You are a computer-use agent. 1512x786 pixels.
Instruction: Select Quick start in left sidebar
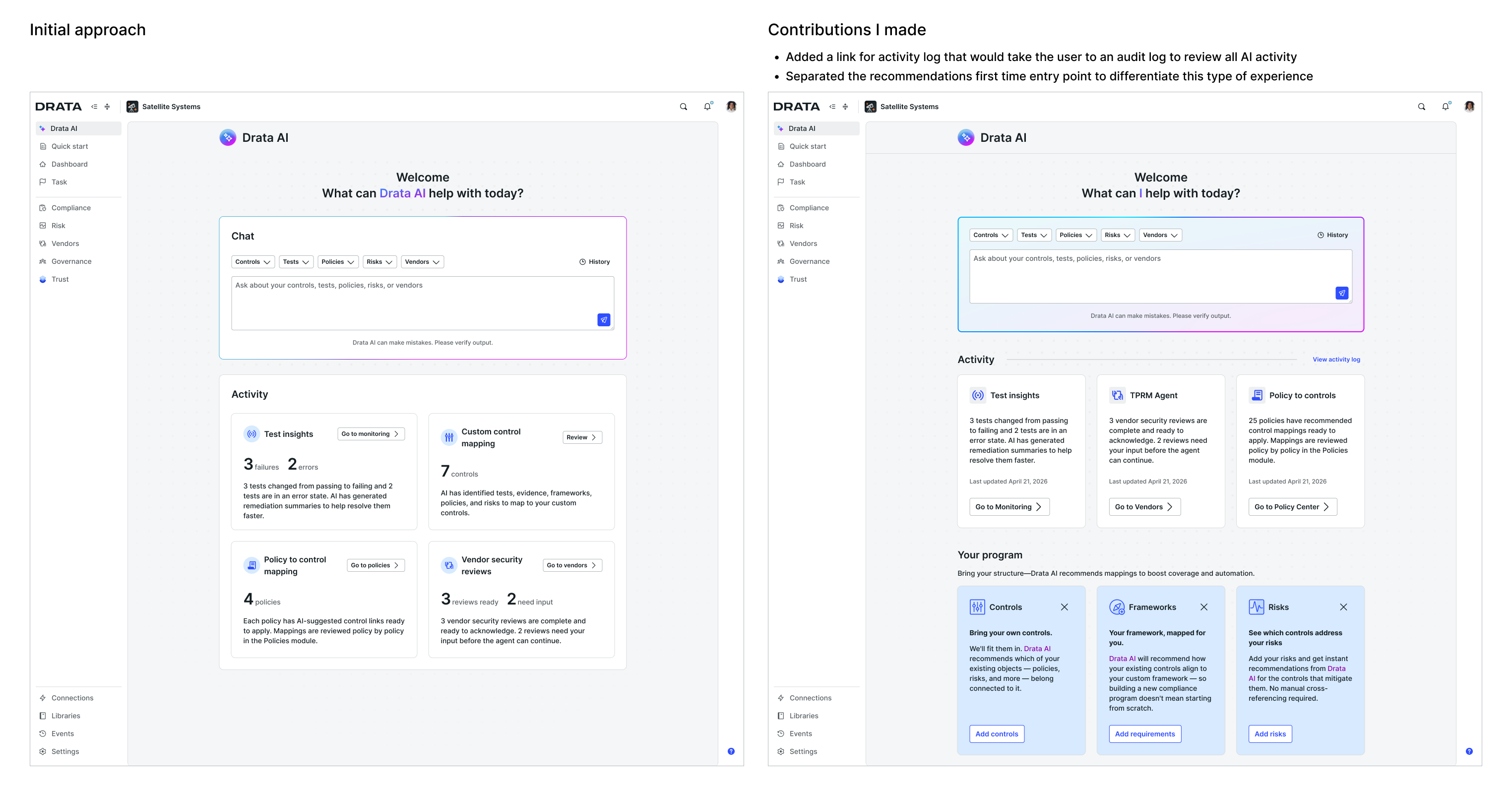[x=78, y=146]
